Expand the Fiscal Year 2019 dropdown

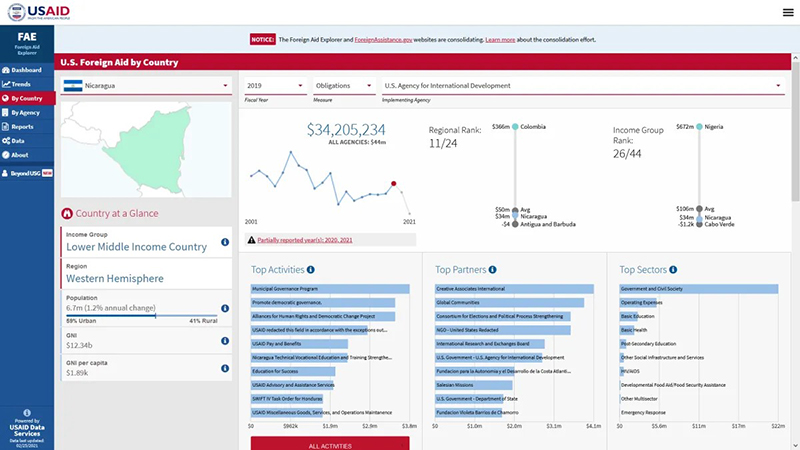pyautogui.click(x=274, y=86)
